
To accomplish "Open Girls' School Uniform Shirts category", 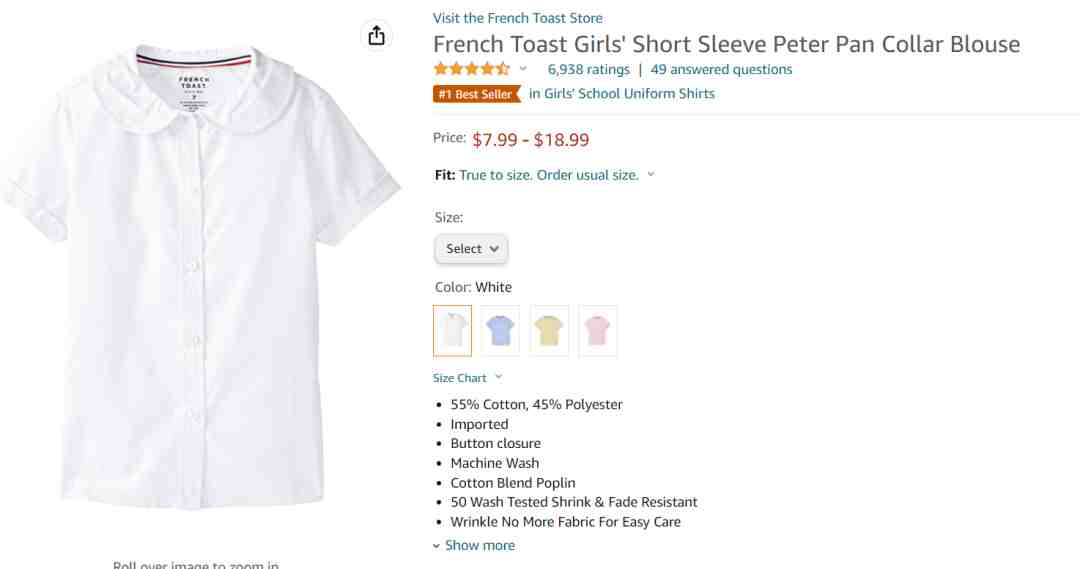I will pos(622,94).
